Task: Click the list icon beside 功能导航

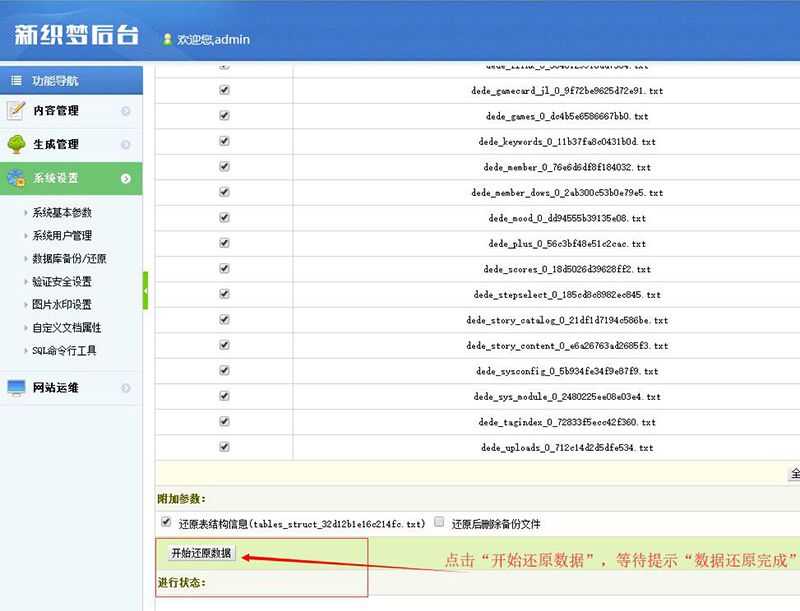Action: tap(15, 81)
